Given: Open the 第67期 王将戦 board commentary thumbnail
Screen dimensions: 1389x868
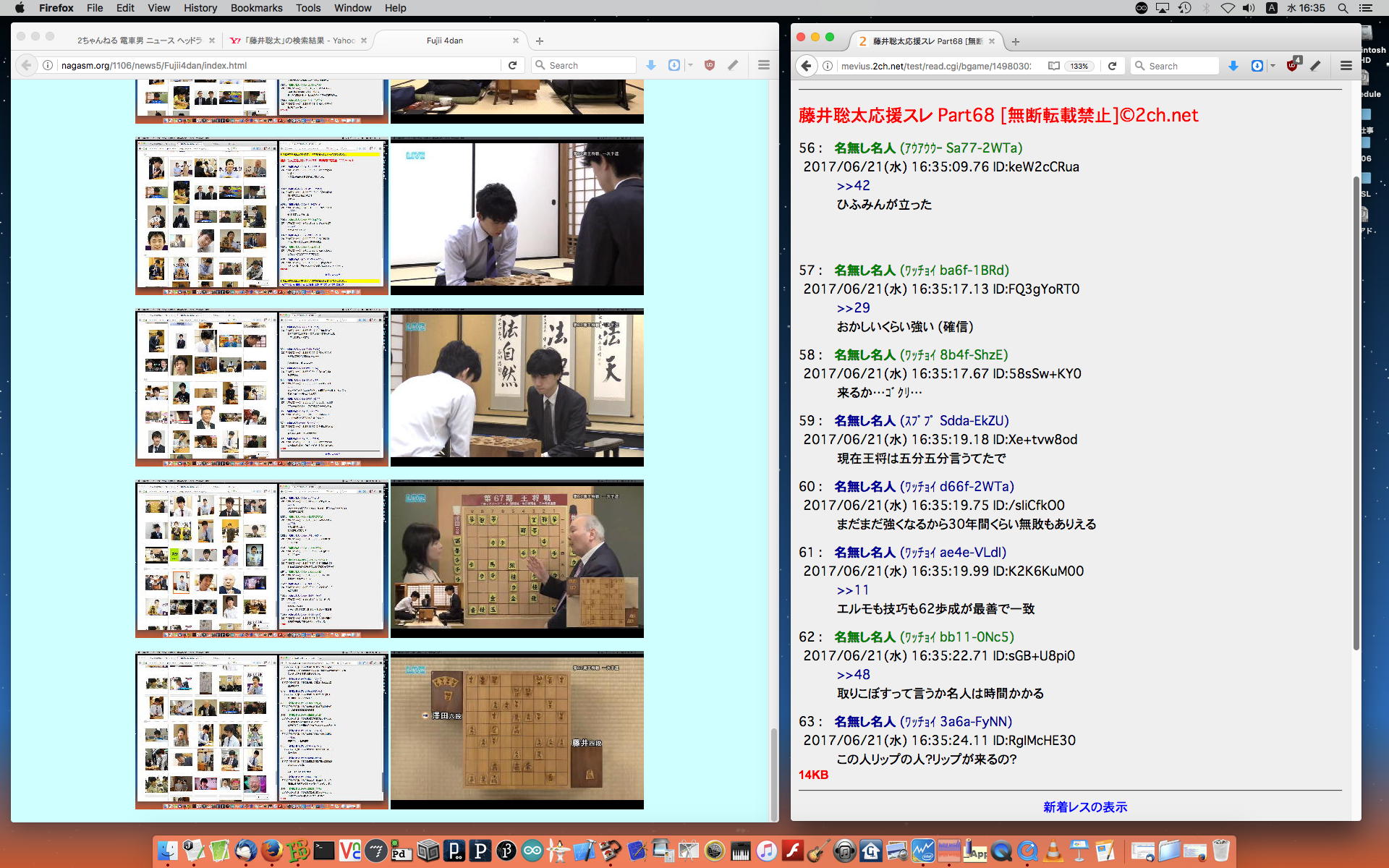Looking at the screenshot, I should point(517,558).
